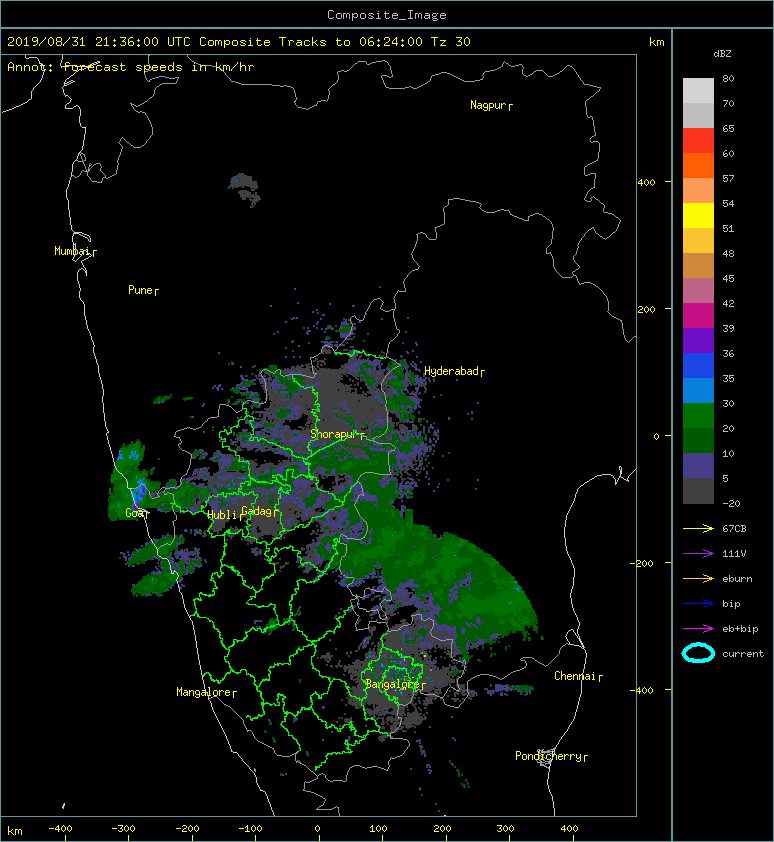
Task: Select the amber 51 dBZ swatch
Action: [x=698, y=240]
